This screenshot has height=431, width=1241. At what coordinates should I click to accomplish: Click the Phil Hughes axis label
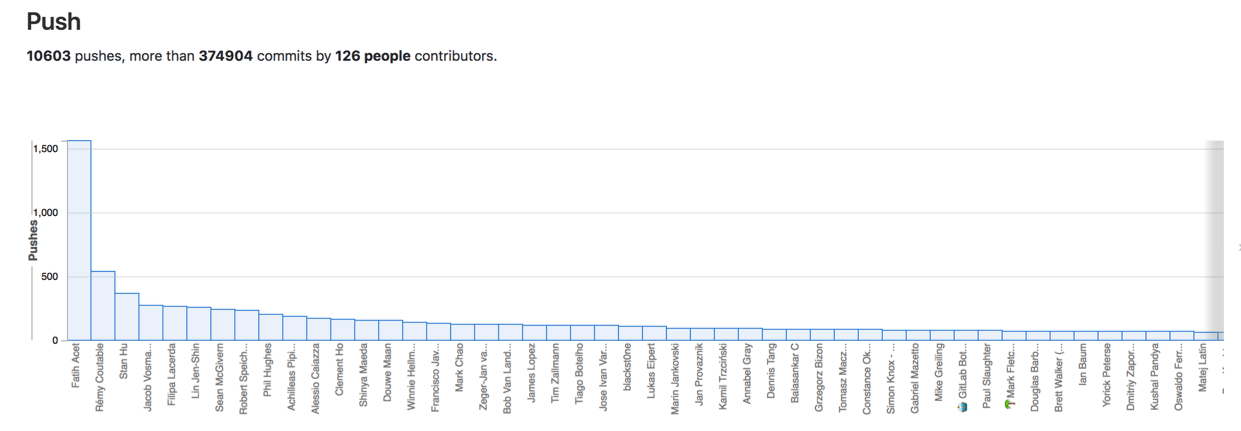[x=270, y=370]
